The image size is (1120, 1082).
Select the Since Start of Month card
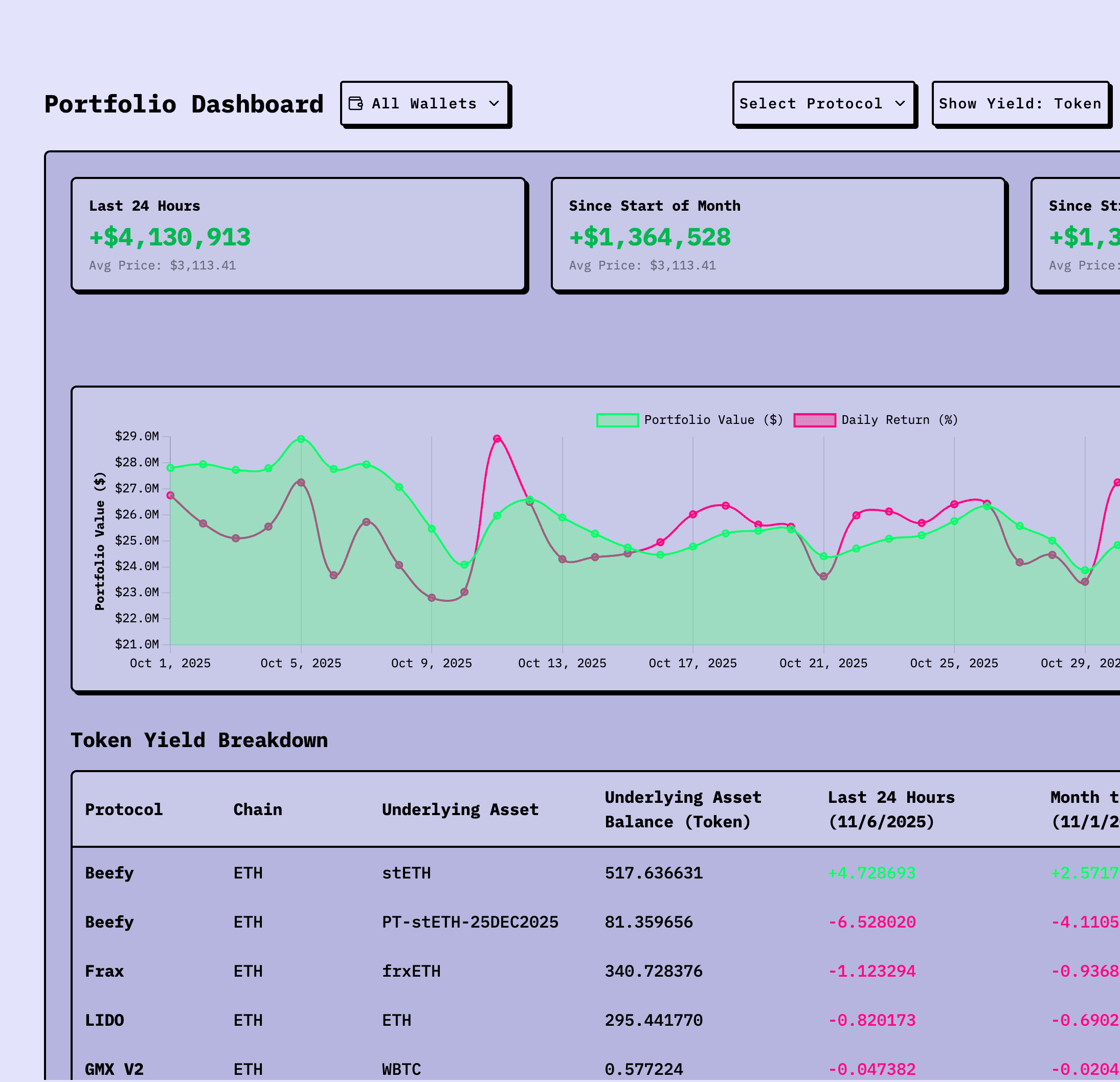tap(777, 234)
